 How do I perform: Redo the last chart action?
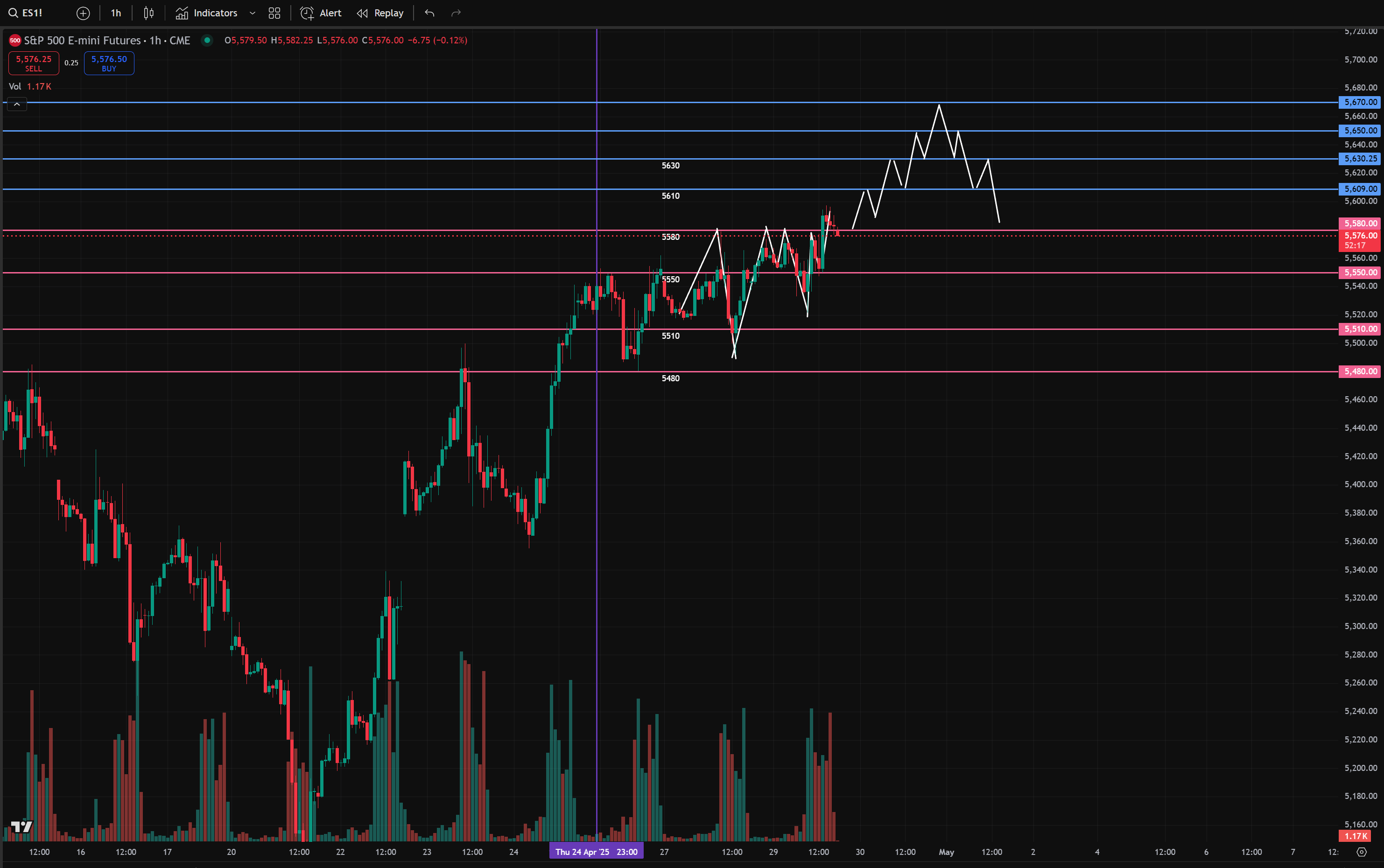coord(456,13)
